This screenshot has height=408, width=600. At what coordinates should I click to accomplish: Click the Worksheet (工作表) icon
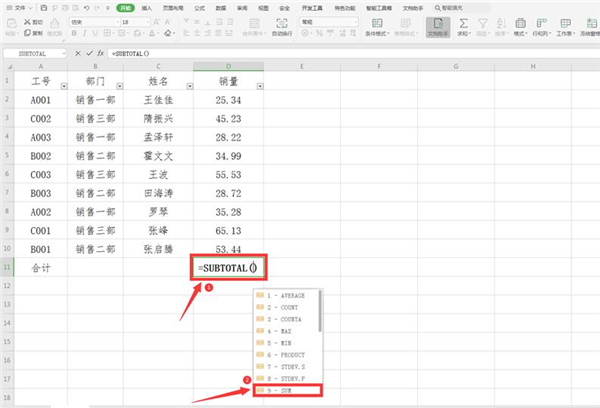point(565,23)
